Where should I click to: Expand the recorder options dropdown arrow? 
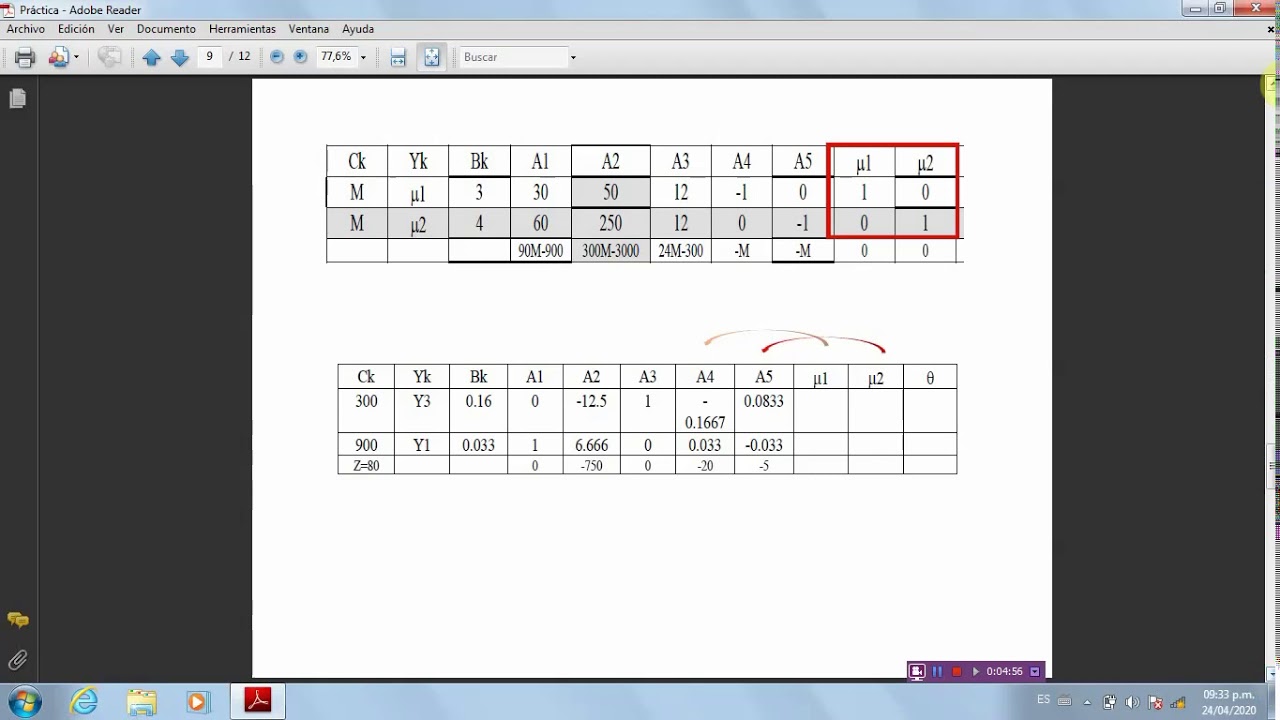1035,671
